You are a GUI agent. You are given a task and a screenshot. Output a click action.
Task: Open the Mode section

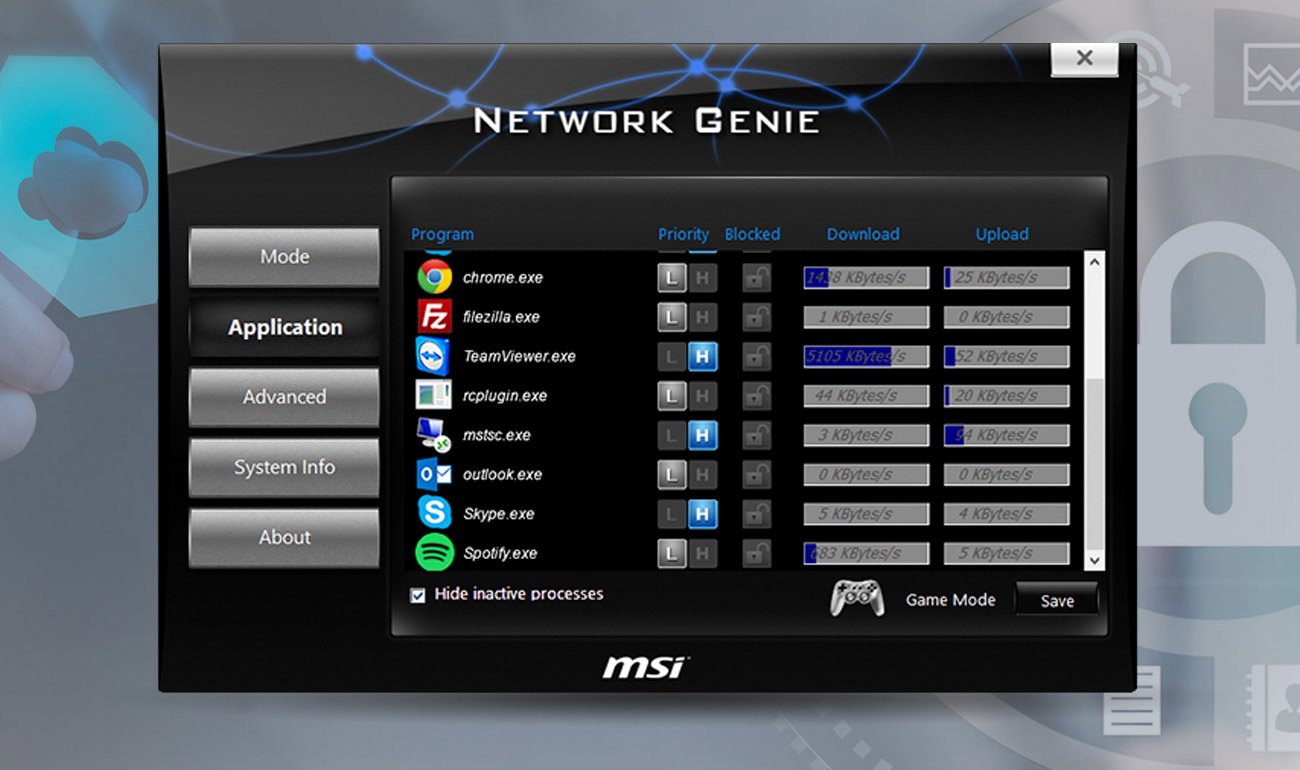coord(284,257)
